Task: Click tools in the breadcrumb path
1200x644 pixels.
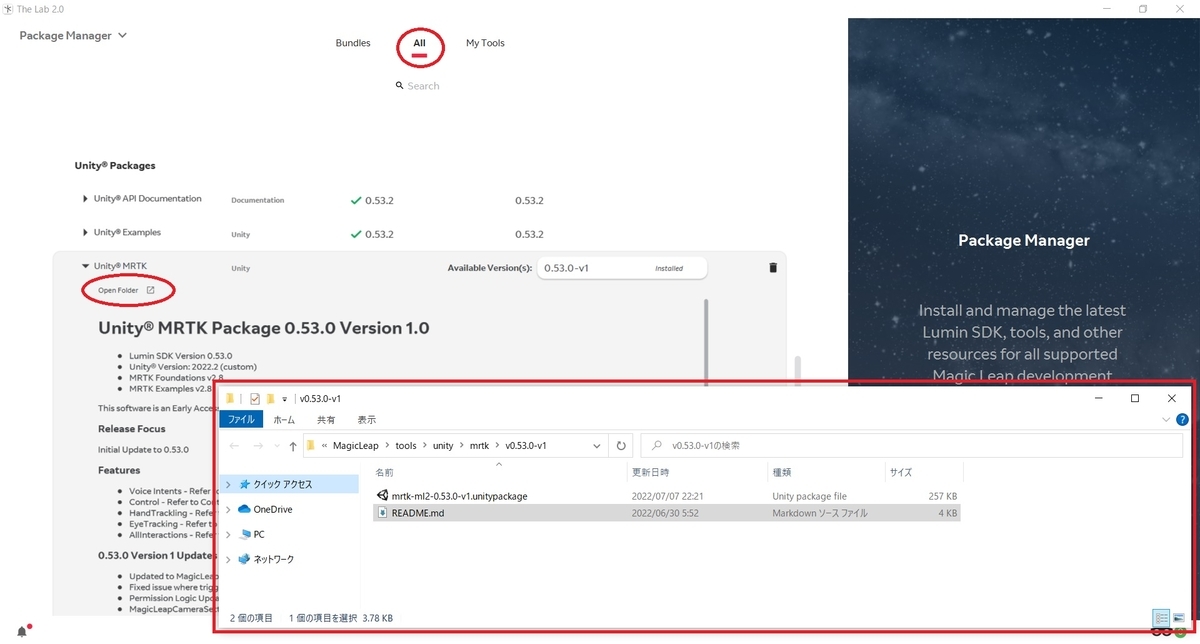Action: (x=406, y=445)
